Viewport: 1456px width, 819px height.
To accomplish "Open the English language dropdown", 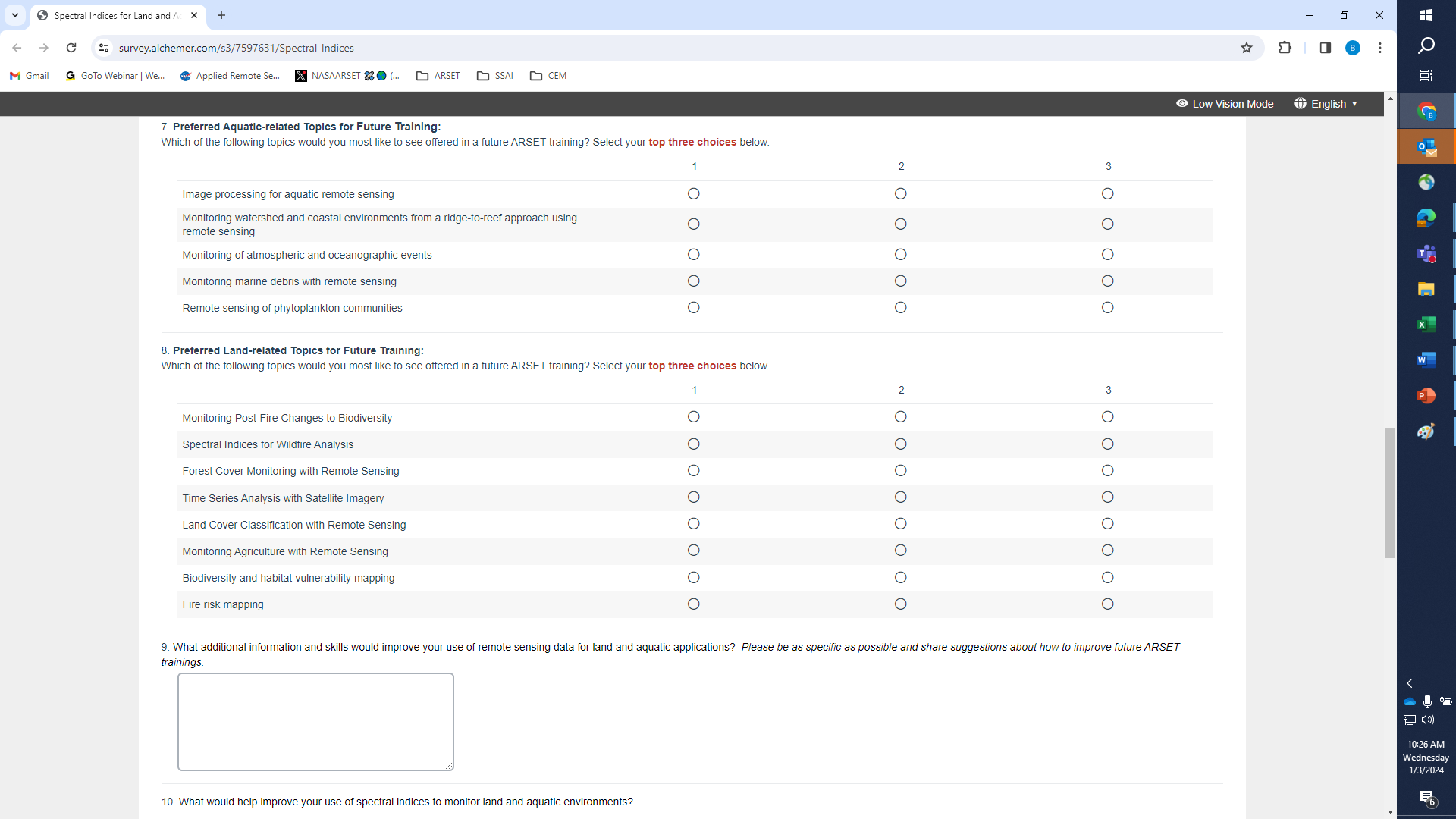I will (1326, 104).
